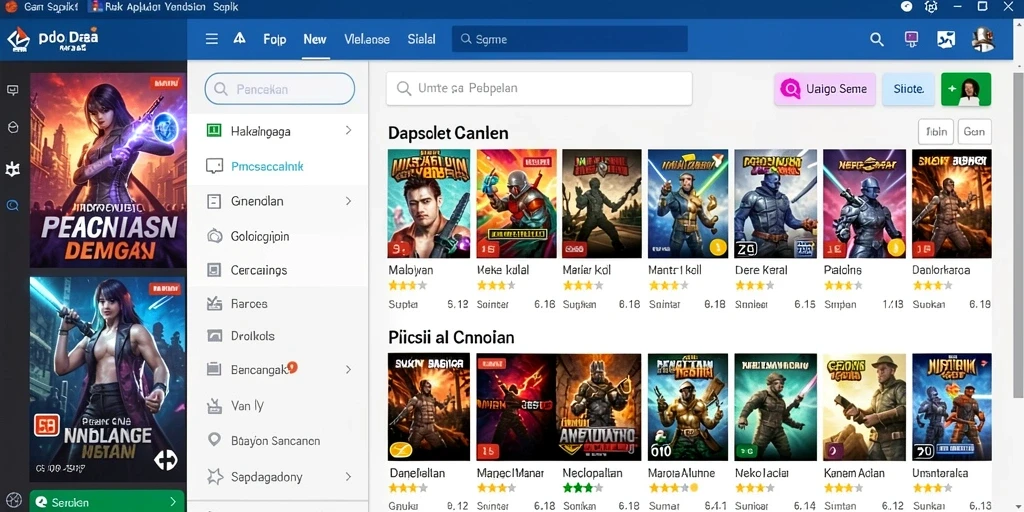This screenshot has height=512, width=1024.
Task: Open the NNDLANGE promo banner
Action: coord(108,379)
